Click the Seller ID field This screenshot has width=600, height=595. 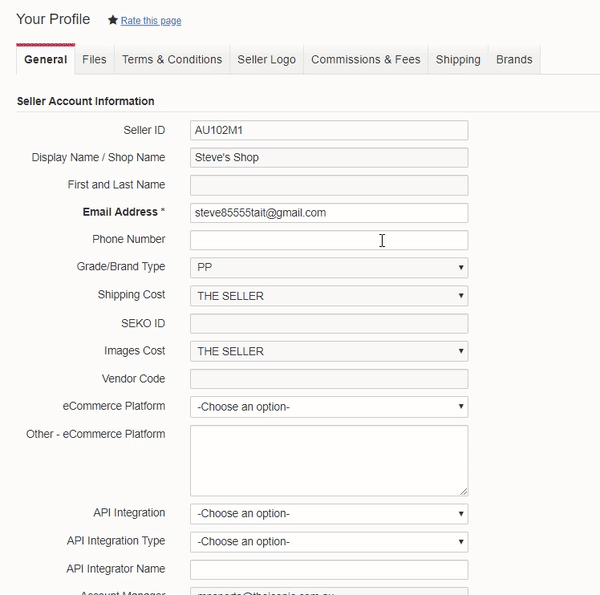pos(328,130)
